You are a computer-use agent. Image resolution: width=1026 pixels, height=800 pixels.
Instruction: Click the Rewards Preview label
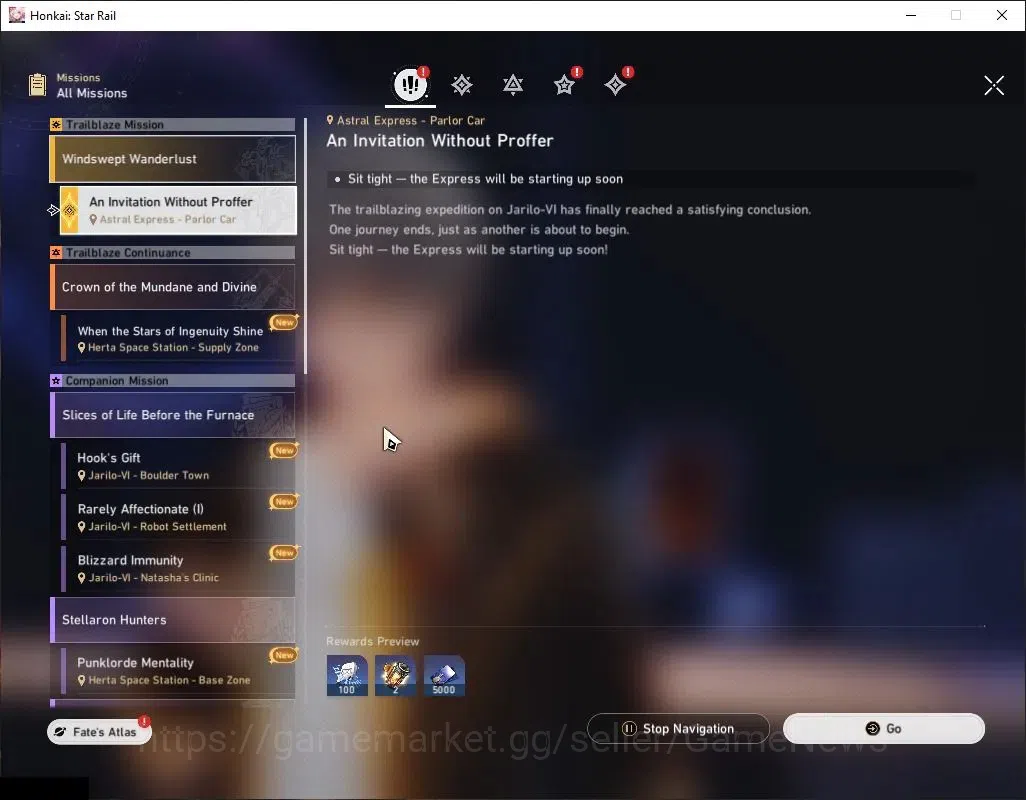(x=372, y=642)
